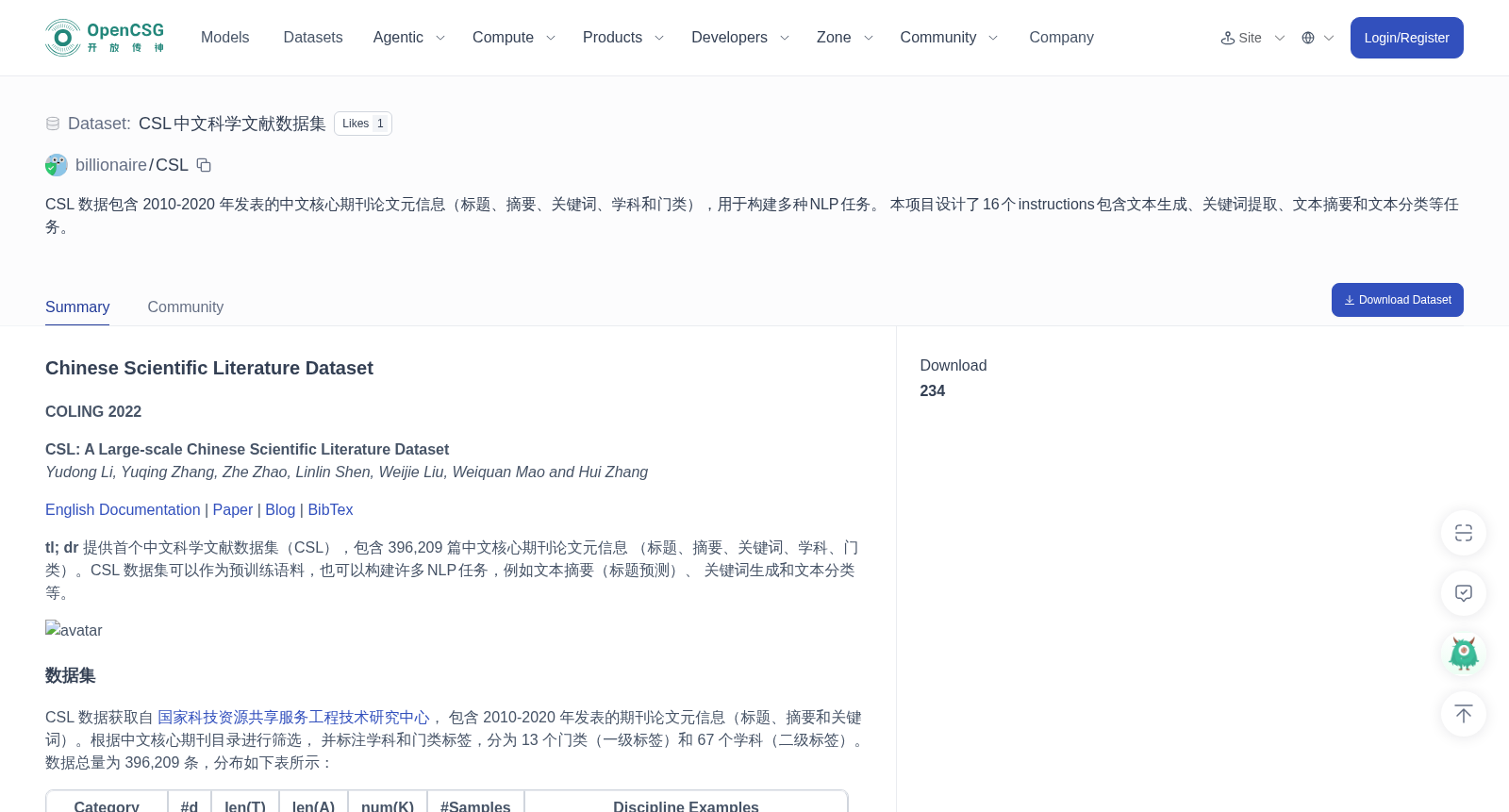Expand the Products menu
1509x812 pixels.
pos(623,38)
